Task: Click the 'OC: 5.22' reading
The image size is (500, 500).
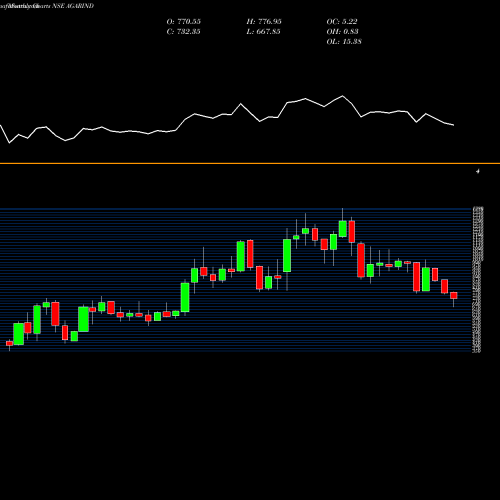Action: click(342, 22)
